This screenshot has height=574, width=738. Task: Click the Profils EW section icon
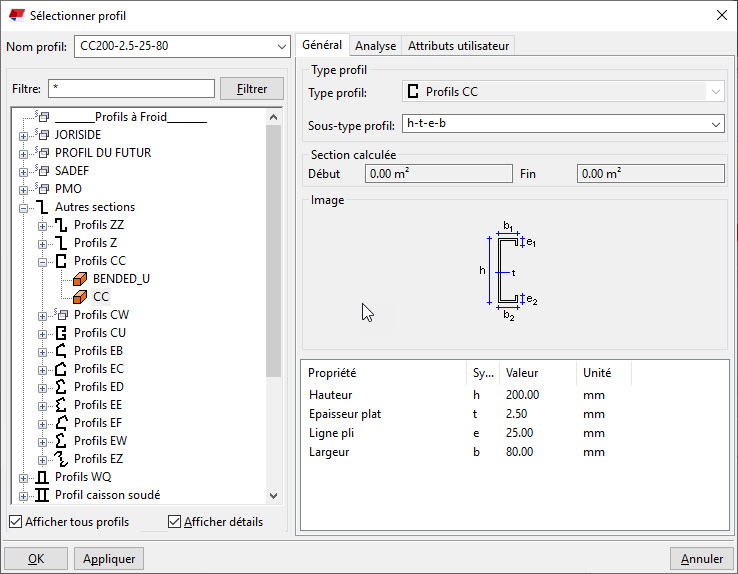(x=61, y=441)
